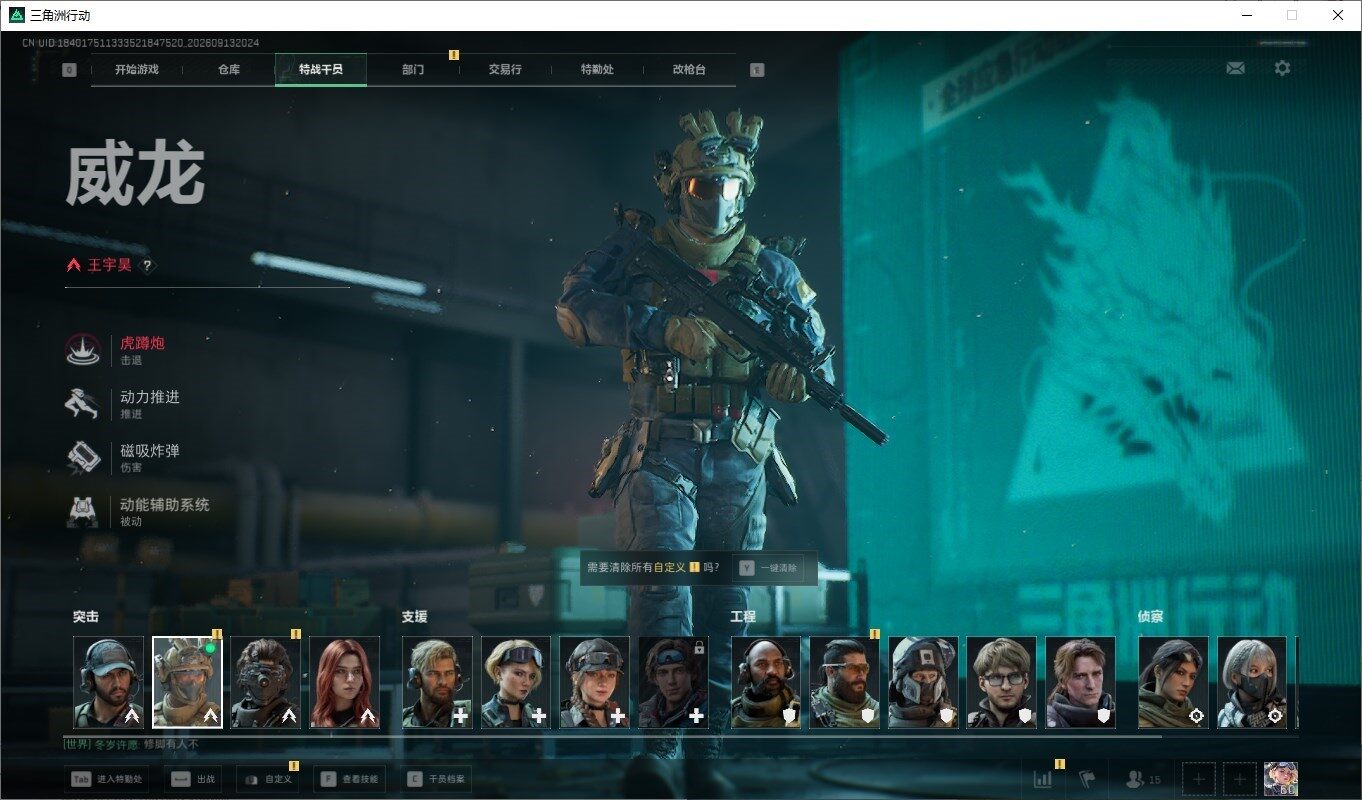Open the 干员档案 button
1362x800 pixels.
436,779
